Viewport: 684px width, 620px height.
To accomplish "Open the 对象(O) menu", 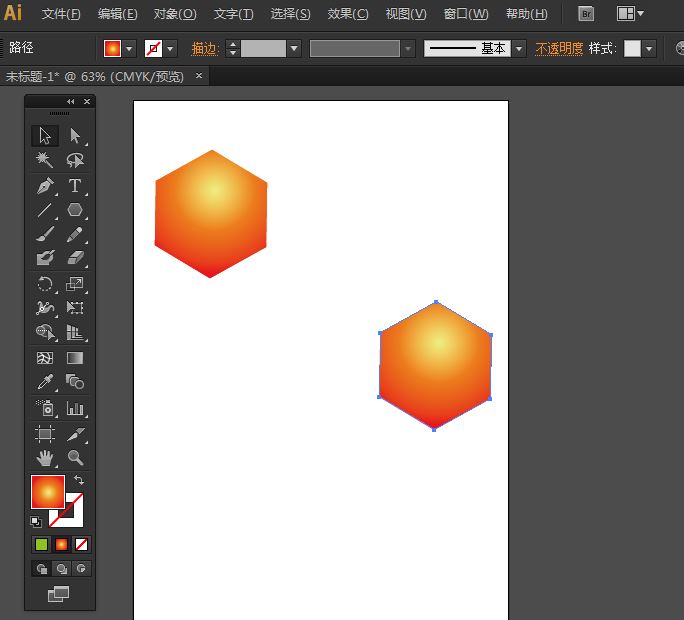I will coord(175,14).
